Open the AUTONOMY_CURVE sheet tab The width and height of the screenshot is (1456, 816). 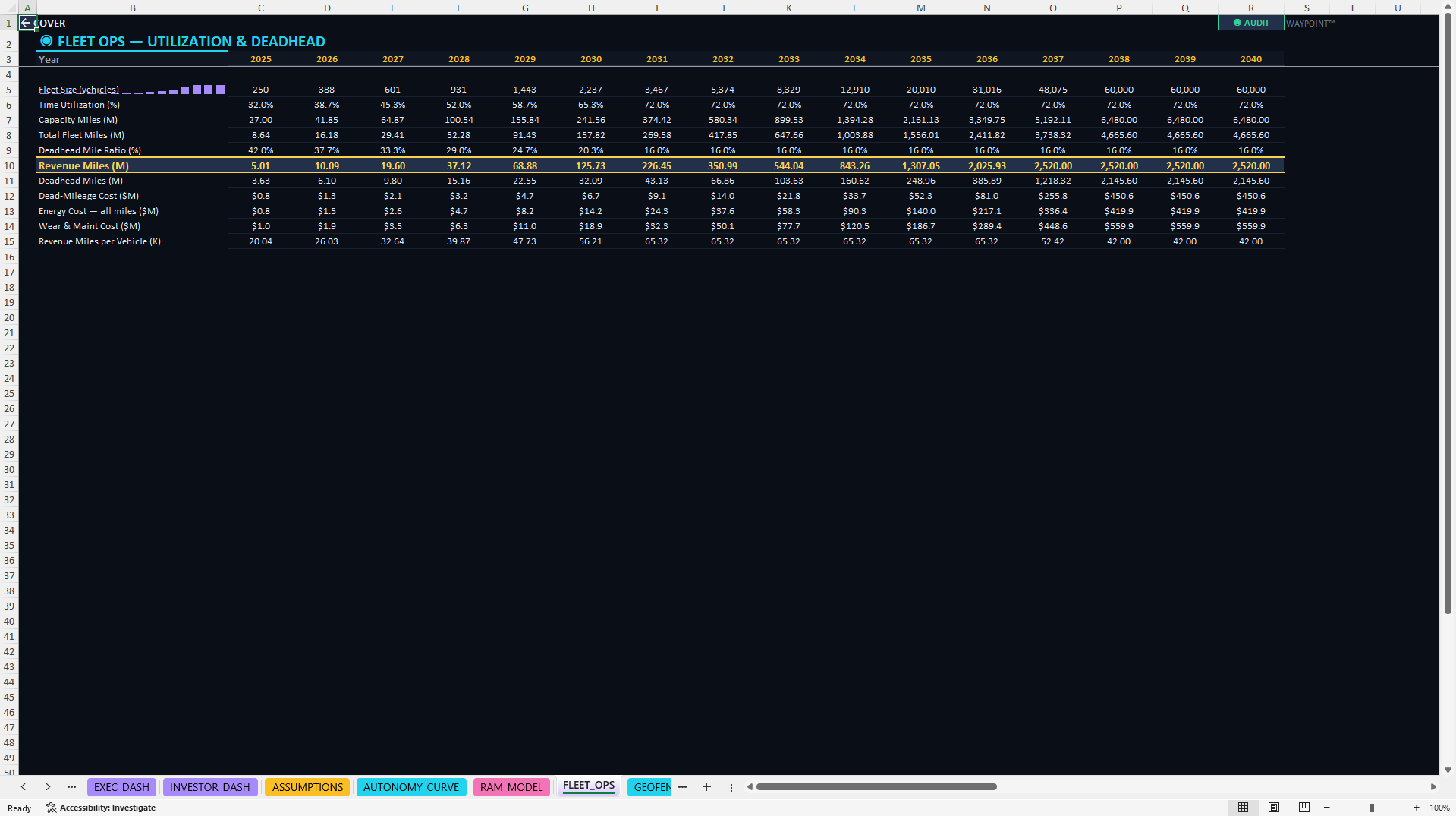[411, 787]
